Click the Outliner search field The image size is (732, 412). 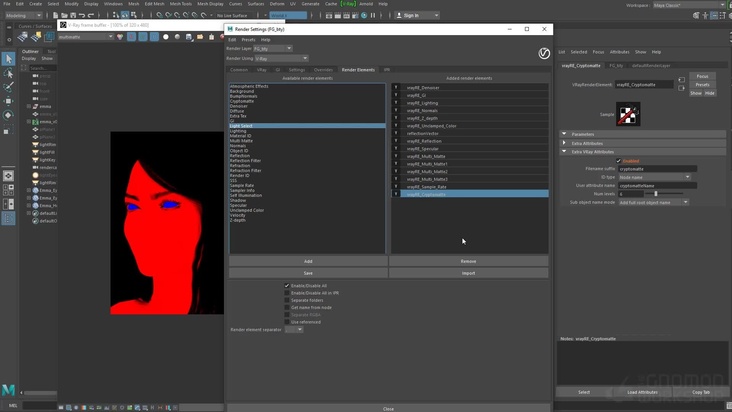coord(42,68)
